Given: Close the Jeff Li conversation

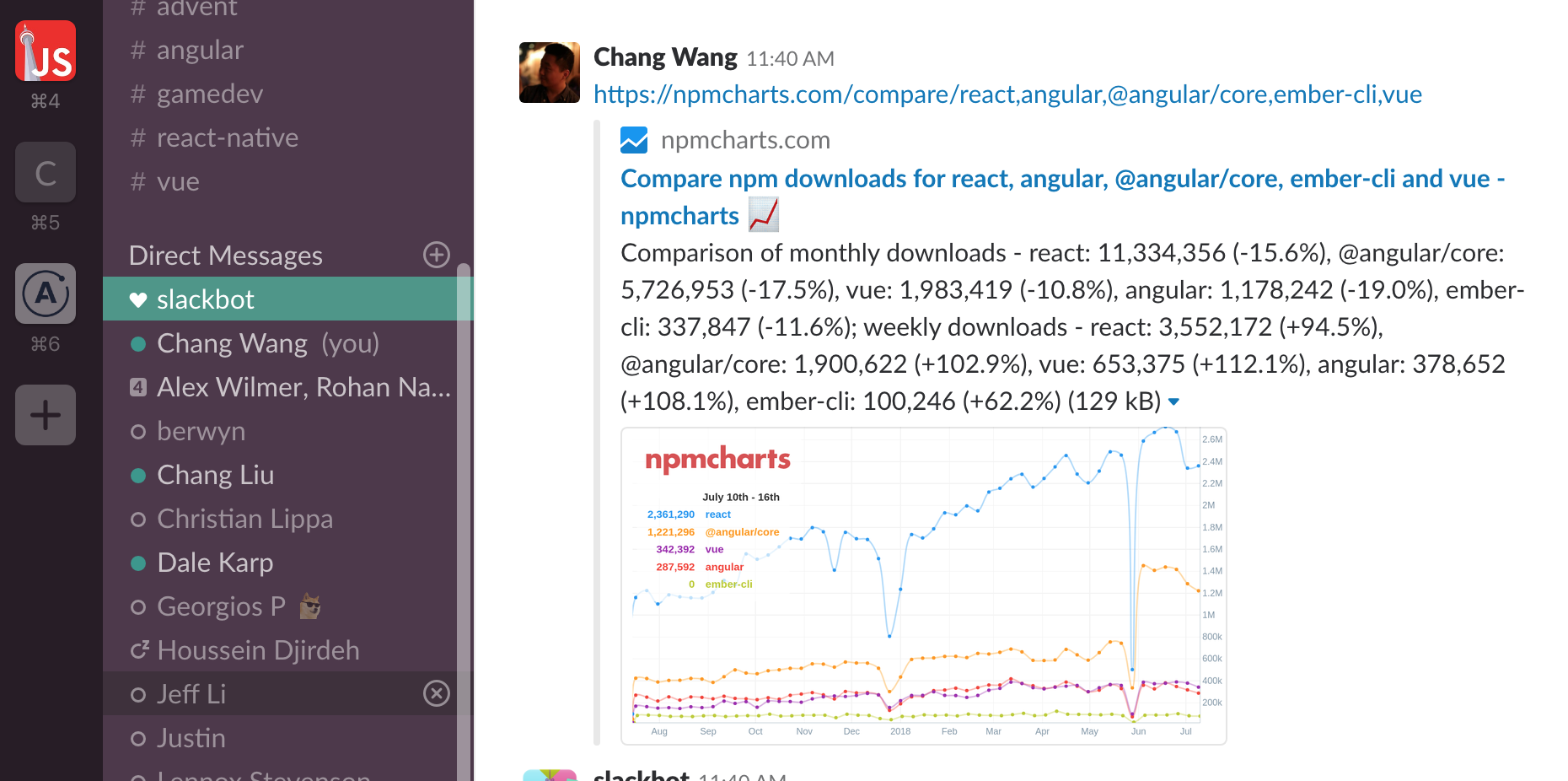Looking at the screenshot, I should point(437,693).
